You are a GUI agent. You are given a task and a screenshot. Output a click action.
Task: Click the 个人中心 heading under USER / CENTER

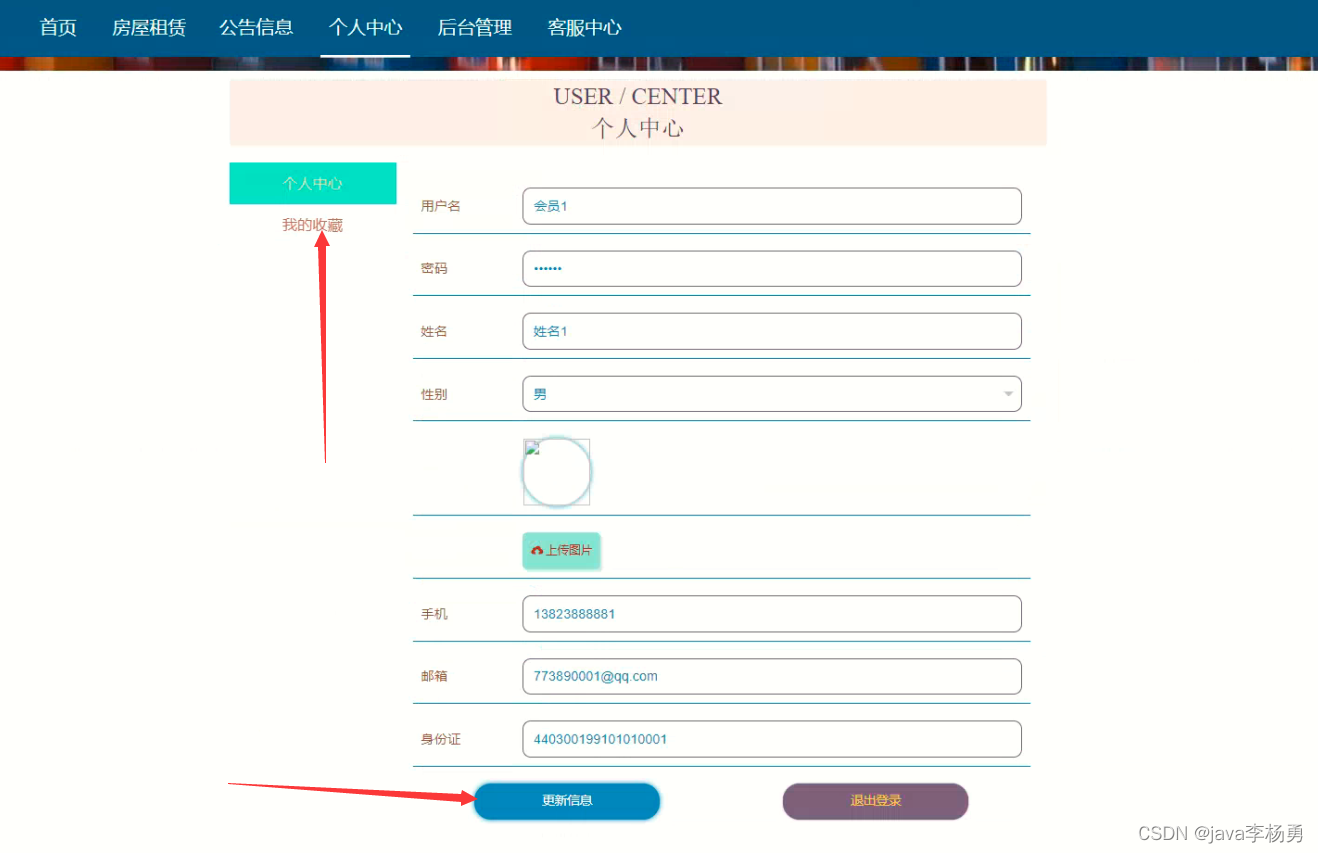point(638,128)
